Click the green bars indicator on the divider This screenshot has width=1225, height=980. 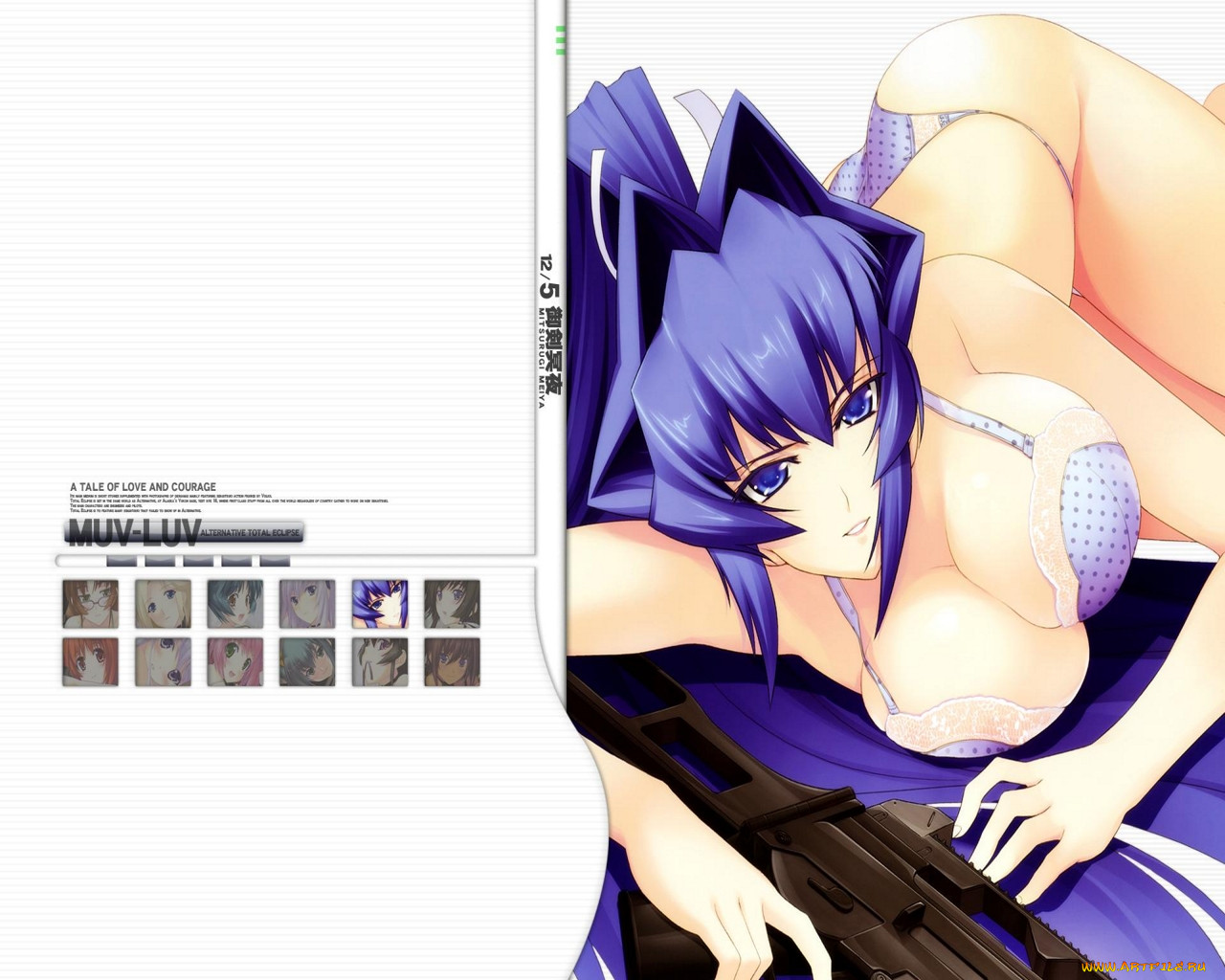[x=560, y=39]
